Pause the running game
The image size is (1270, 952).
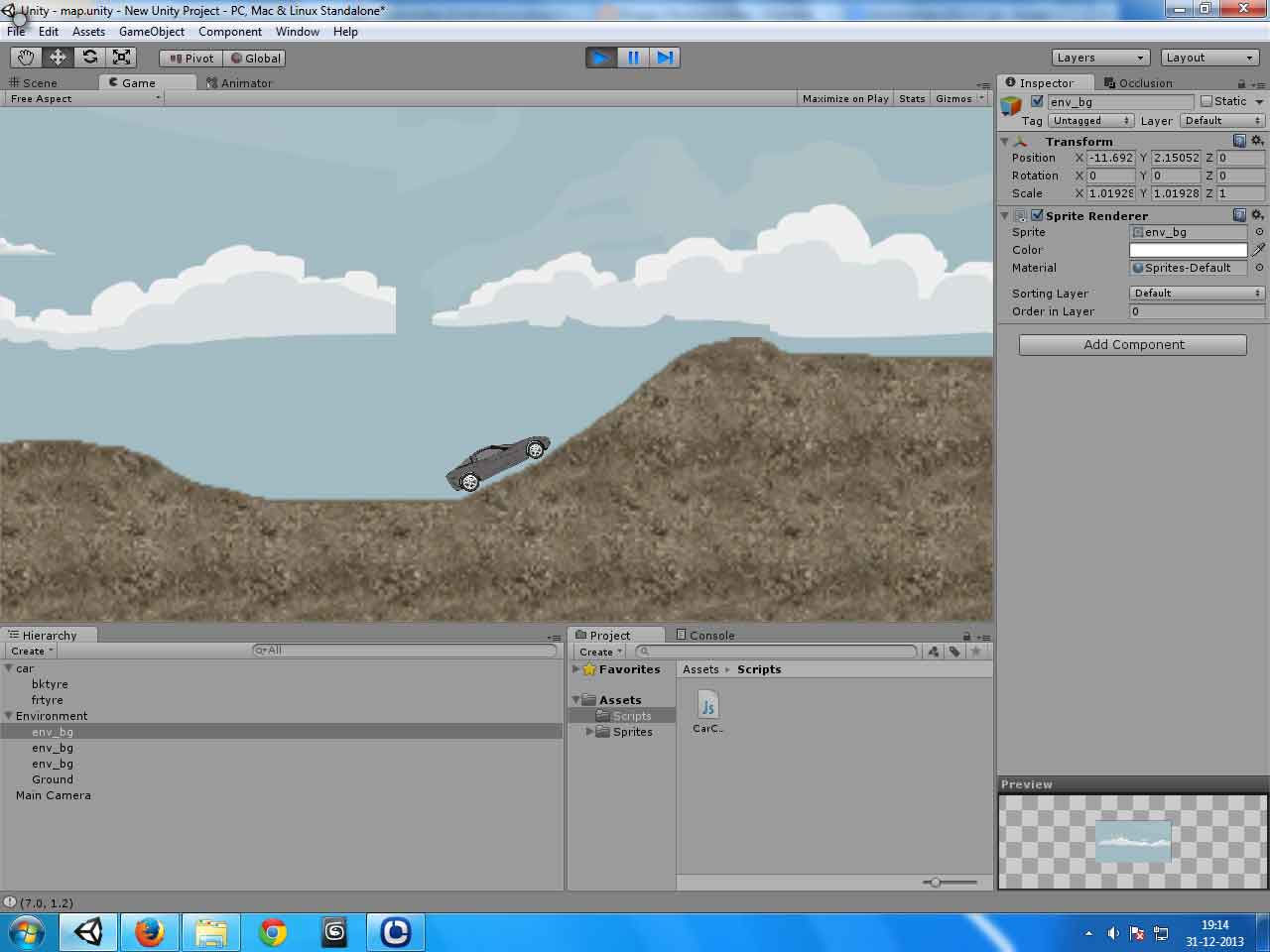pos(632,58)
